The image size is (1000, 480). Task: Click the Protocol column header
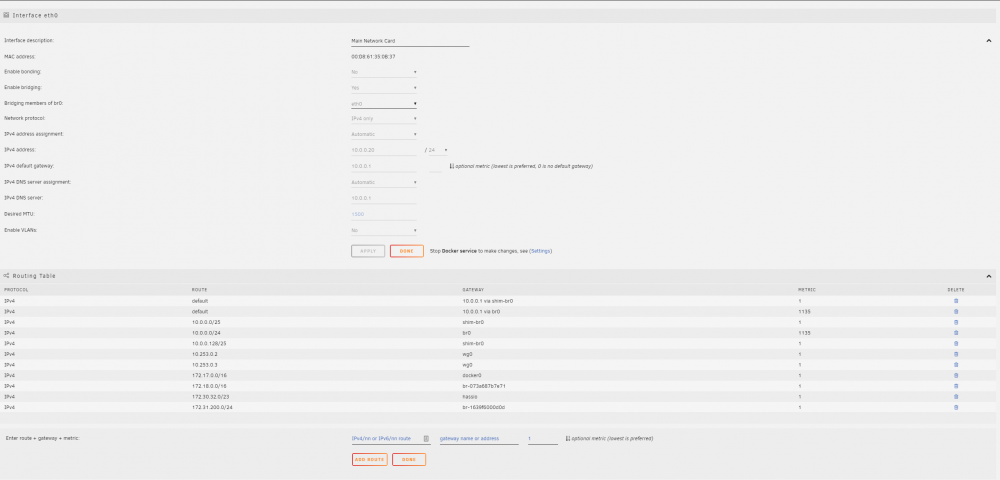tap(16, 290)
